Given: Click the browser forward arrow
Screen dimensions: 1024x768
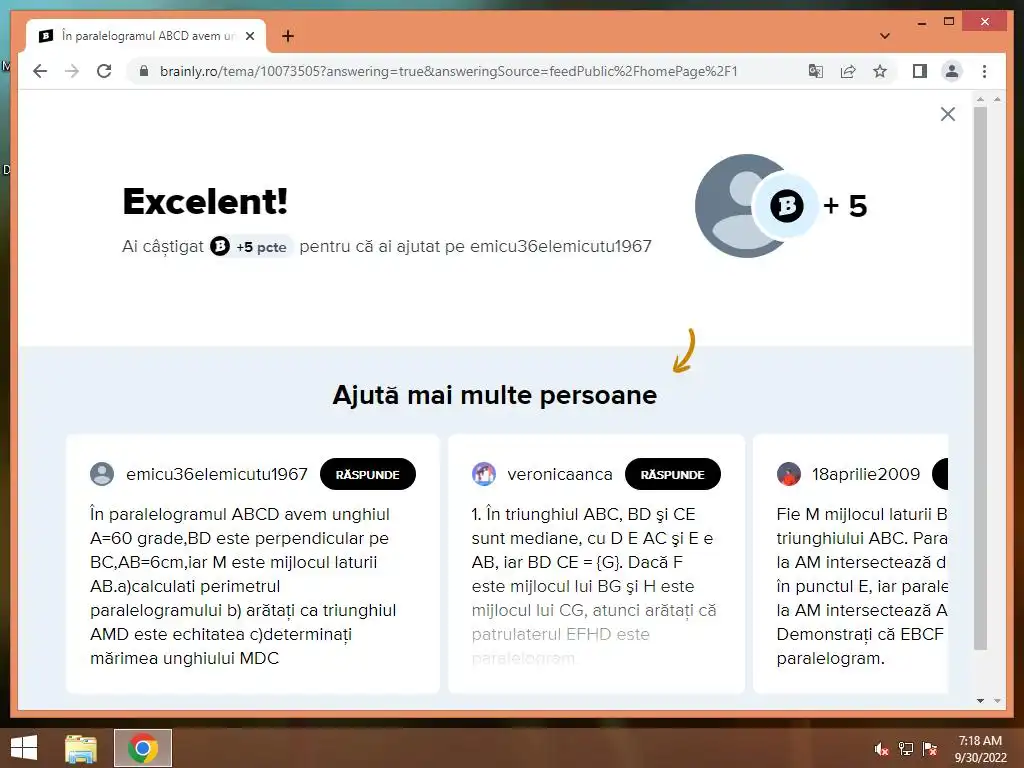Looking at the screenshot, I should 72,71.
